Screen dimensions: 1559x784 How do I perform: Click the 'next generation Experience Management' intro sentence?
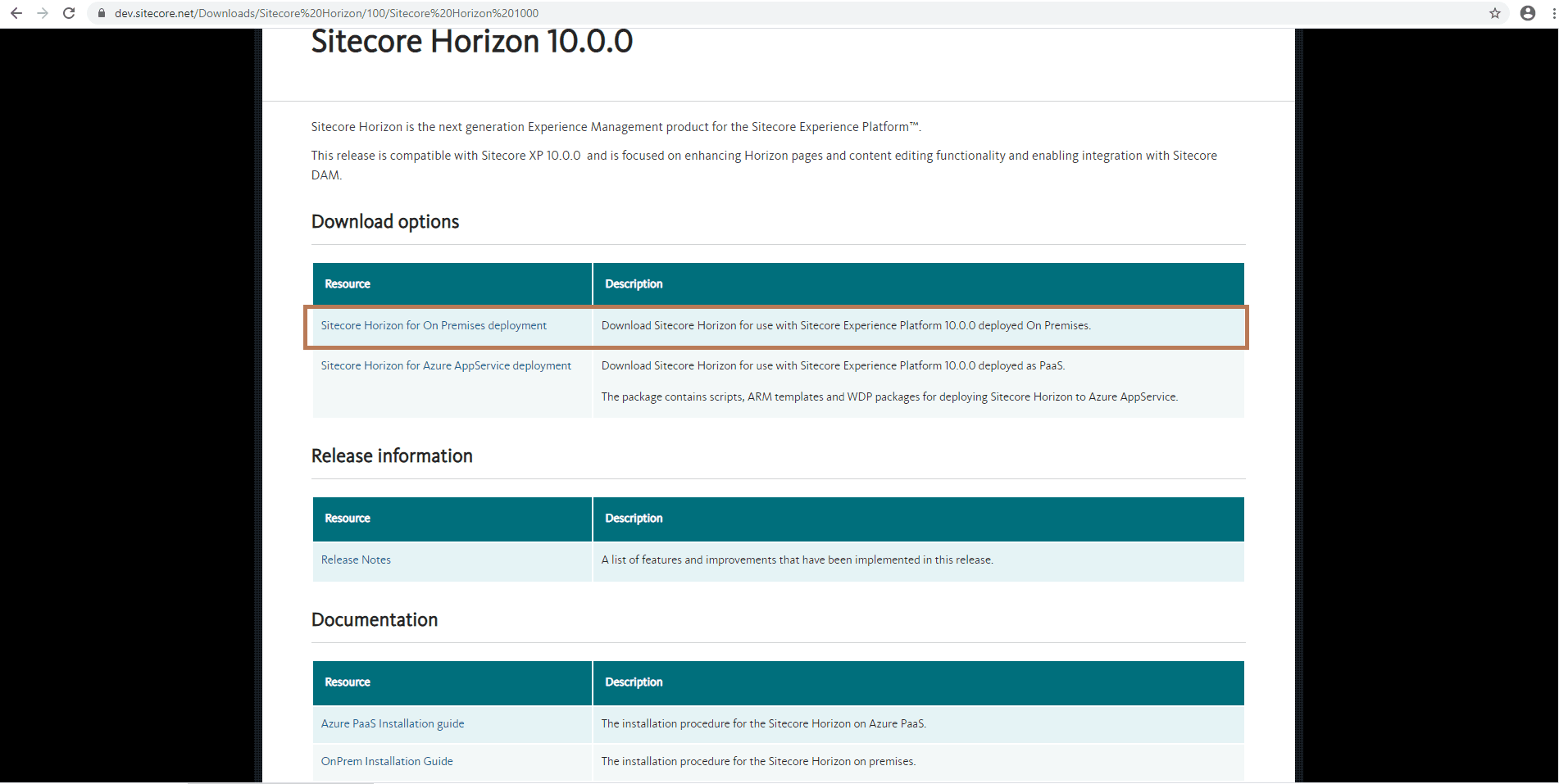pyautogui.click(x=616, y=126)
